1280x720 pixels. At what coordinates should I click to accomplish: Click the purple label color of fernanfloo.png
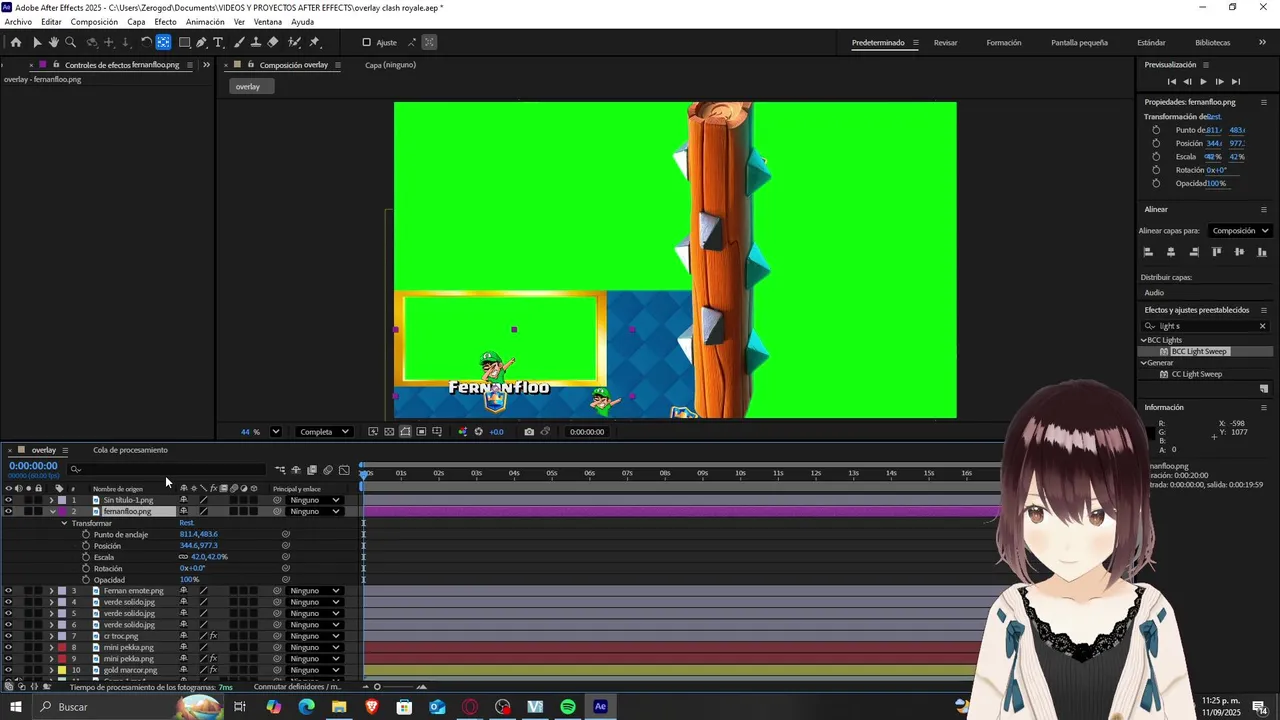(x=62, y=511)
